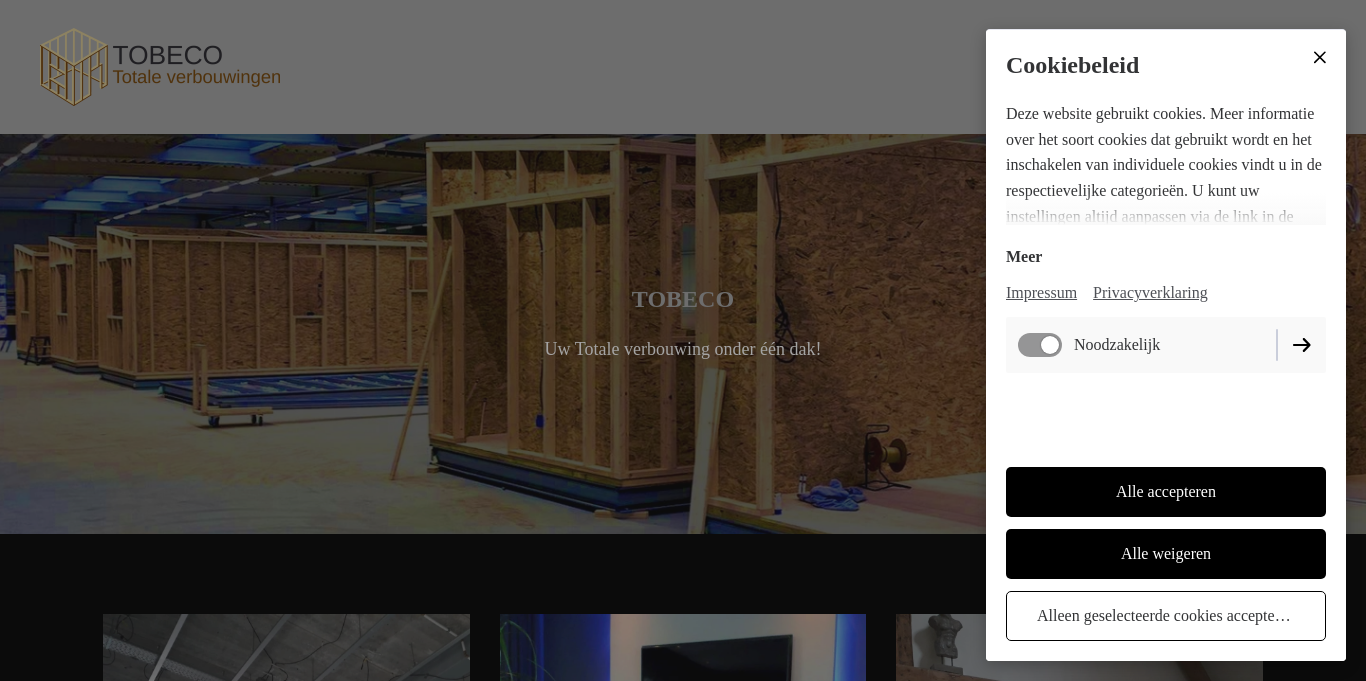Open the middle TV wall thumbnail
This screenshot has height=681, width=1366.
(x=683, y=647)
